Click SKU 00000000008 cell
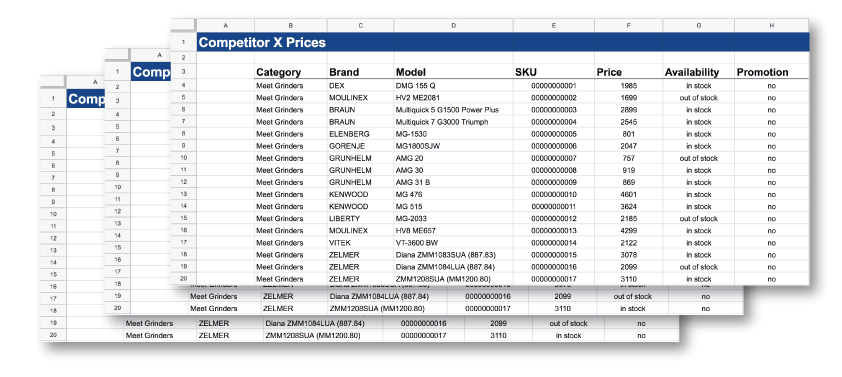Screen dimensions: 842x377 (x=554, y=170)
